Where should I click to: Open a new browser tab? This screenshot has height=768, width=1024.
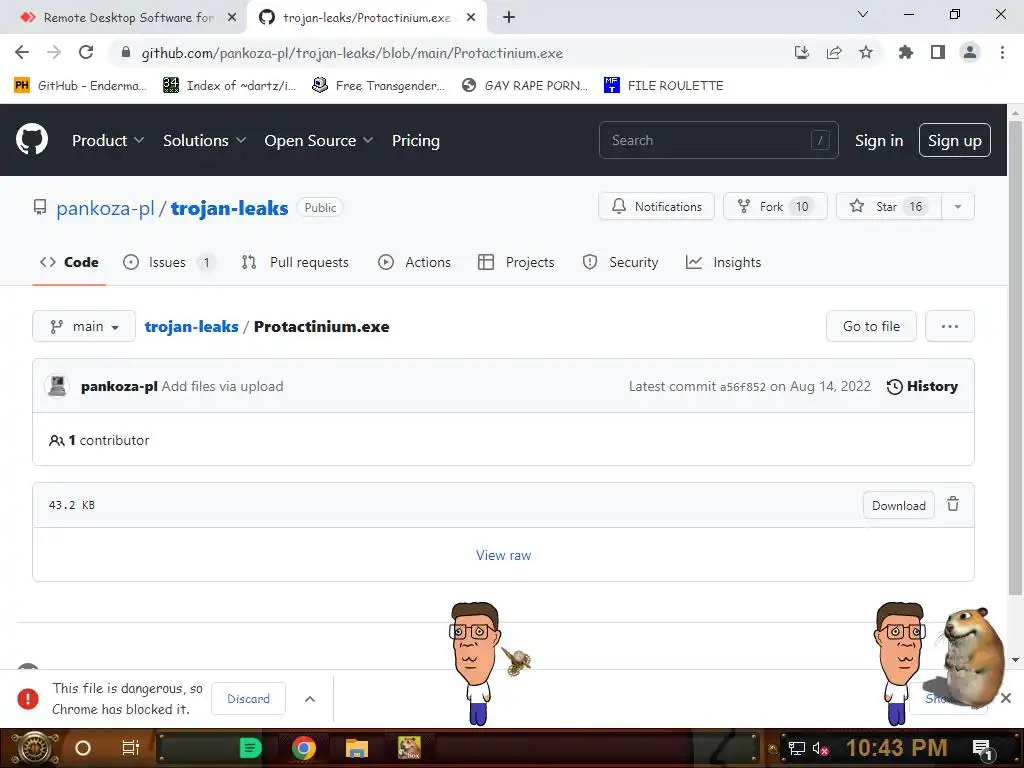[x=509, y=18]
